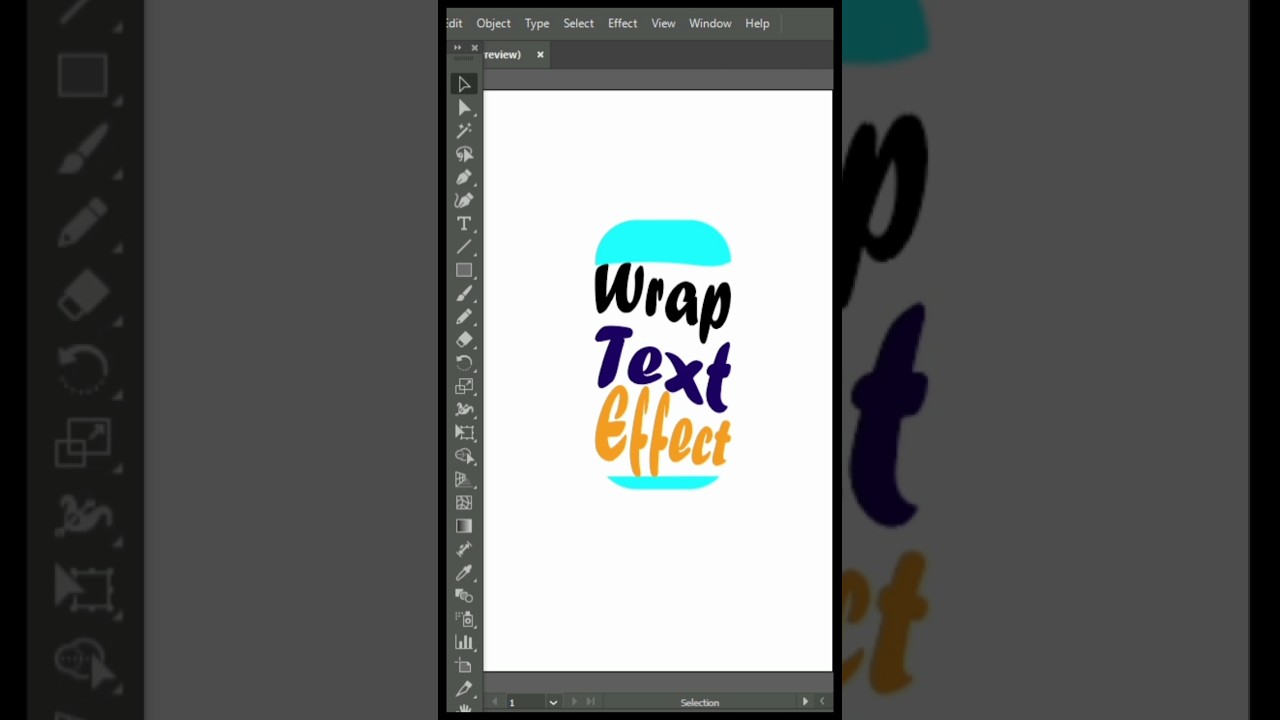Choose the Lasso tool
Viewport: 1280px width, 720px height.
tap(464, 154)
